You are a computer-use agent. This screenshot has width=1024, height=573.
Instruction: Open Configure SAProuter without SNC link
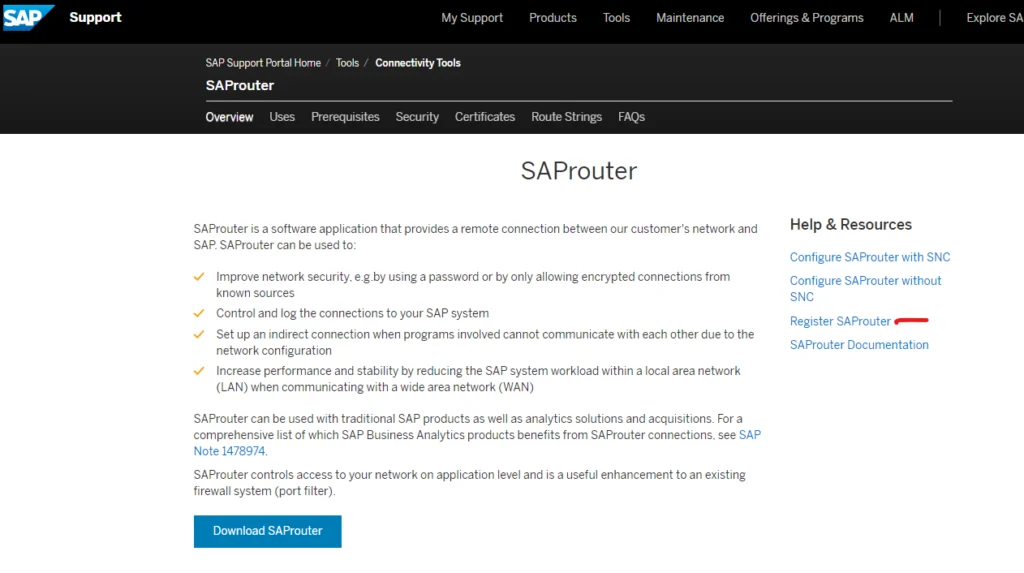(x=865, y=288)
